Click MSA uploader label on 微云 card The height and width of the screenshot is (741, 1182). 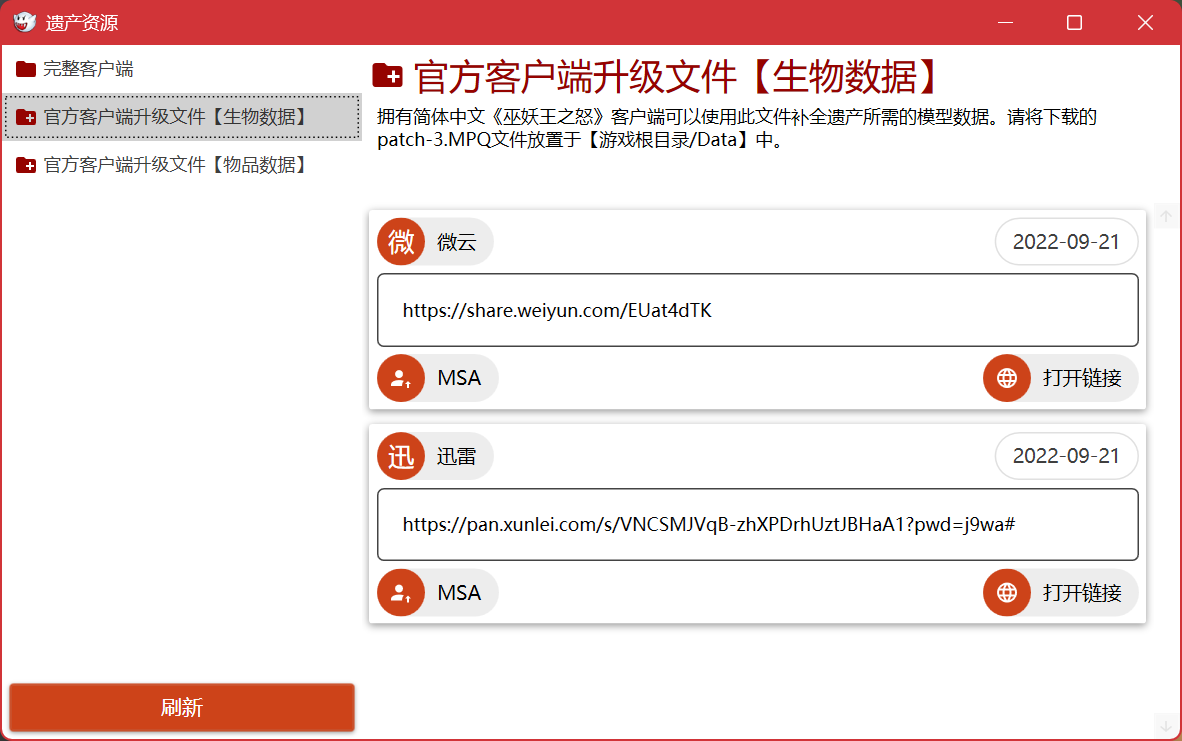(x=459, y=378)
